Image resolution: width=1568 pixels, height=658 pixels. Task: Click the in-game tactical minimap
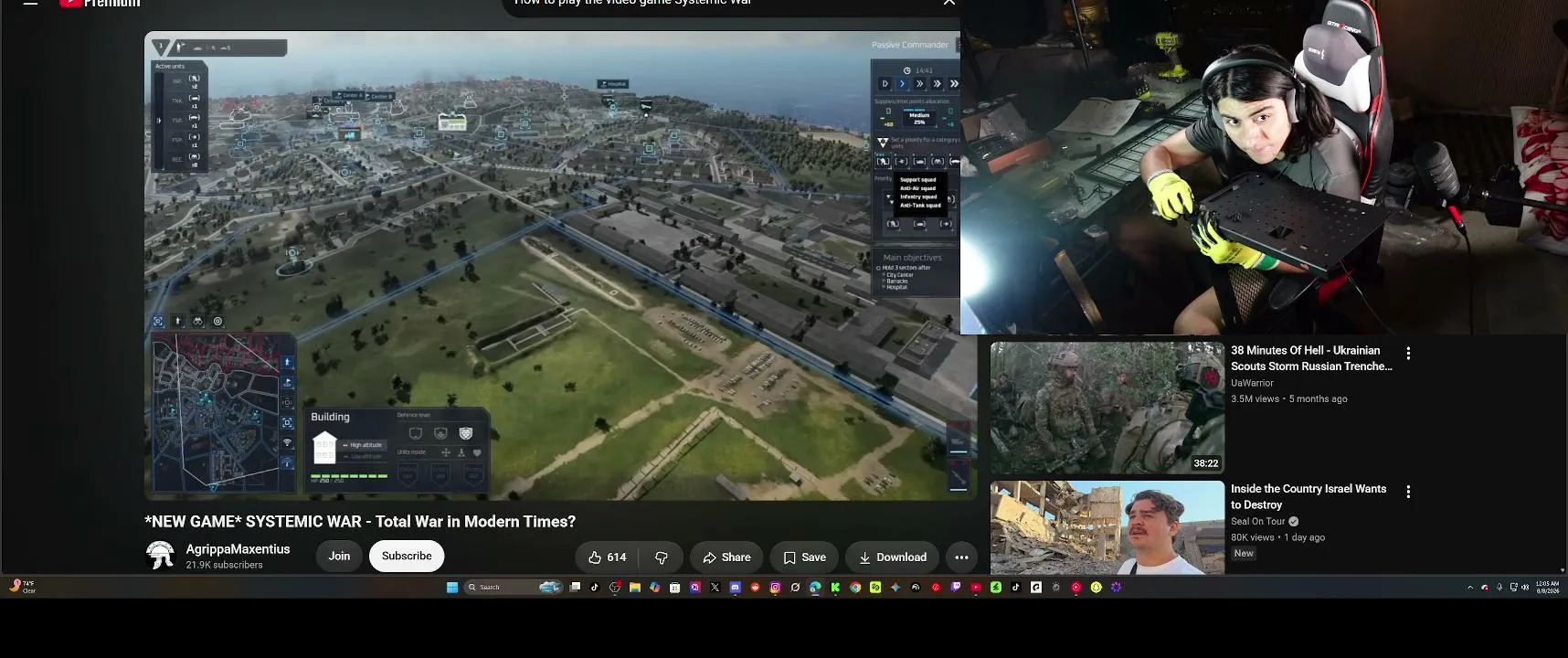(223, 413)
